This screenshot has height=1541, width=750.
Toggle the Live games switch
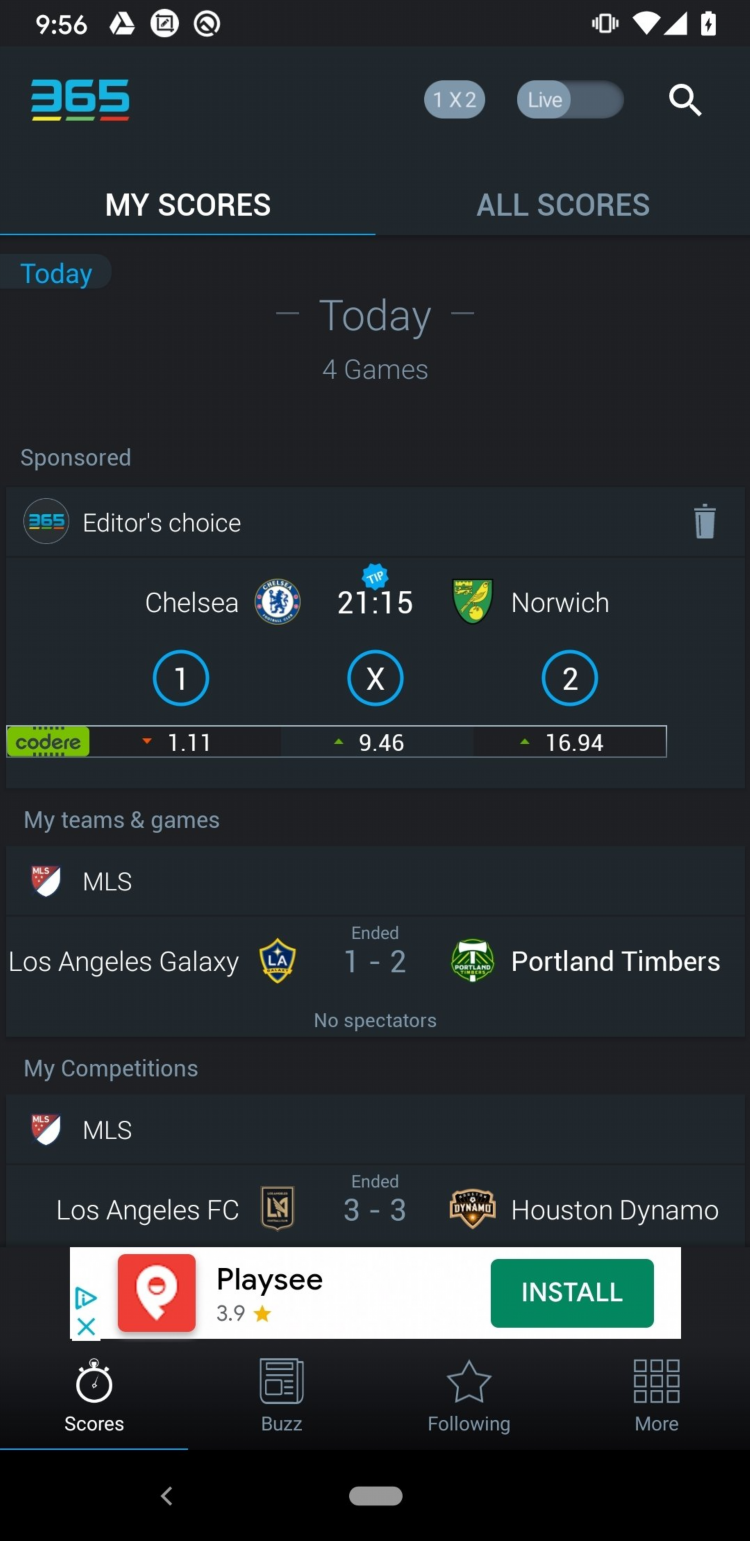click(570, 100)
